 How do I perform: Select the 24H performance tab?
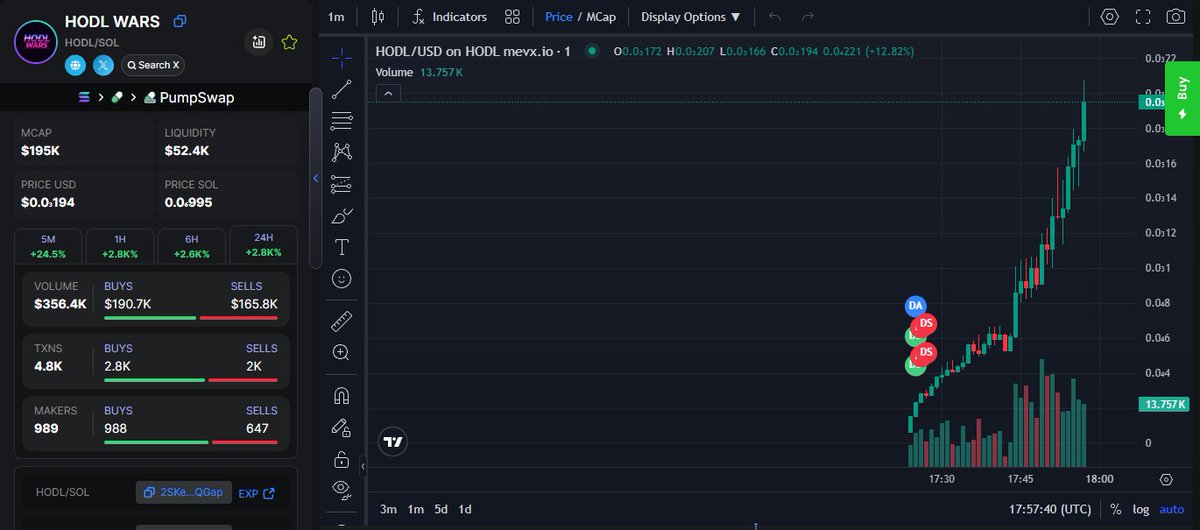[x=264, y=245]
